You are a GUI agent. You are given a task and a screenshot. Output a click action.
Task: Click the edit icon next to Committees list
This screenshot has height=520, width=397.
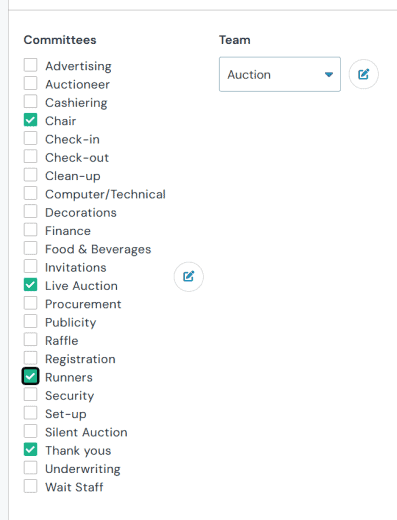[189, 277]
